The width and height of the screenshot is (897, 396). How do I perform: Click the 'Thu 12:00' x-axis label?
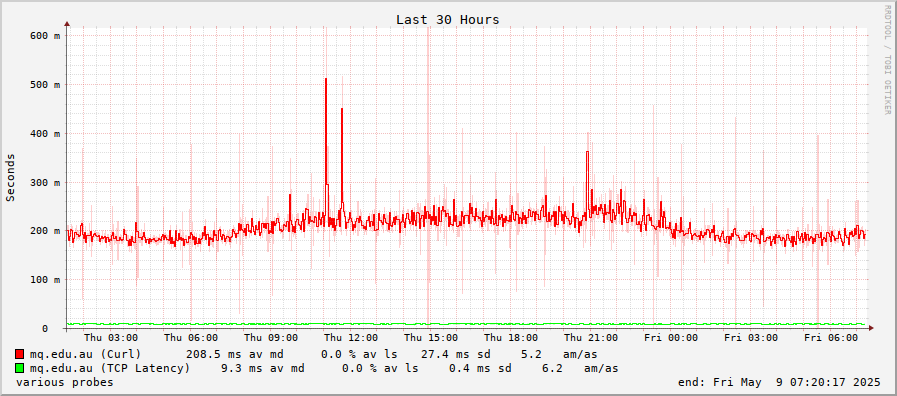(x=351, y=338)
